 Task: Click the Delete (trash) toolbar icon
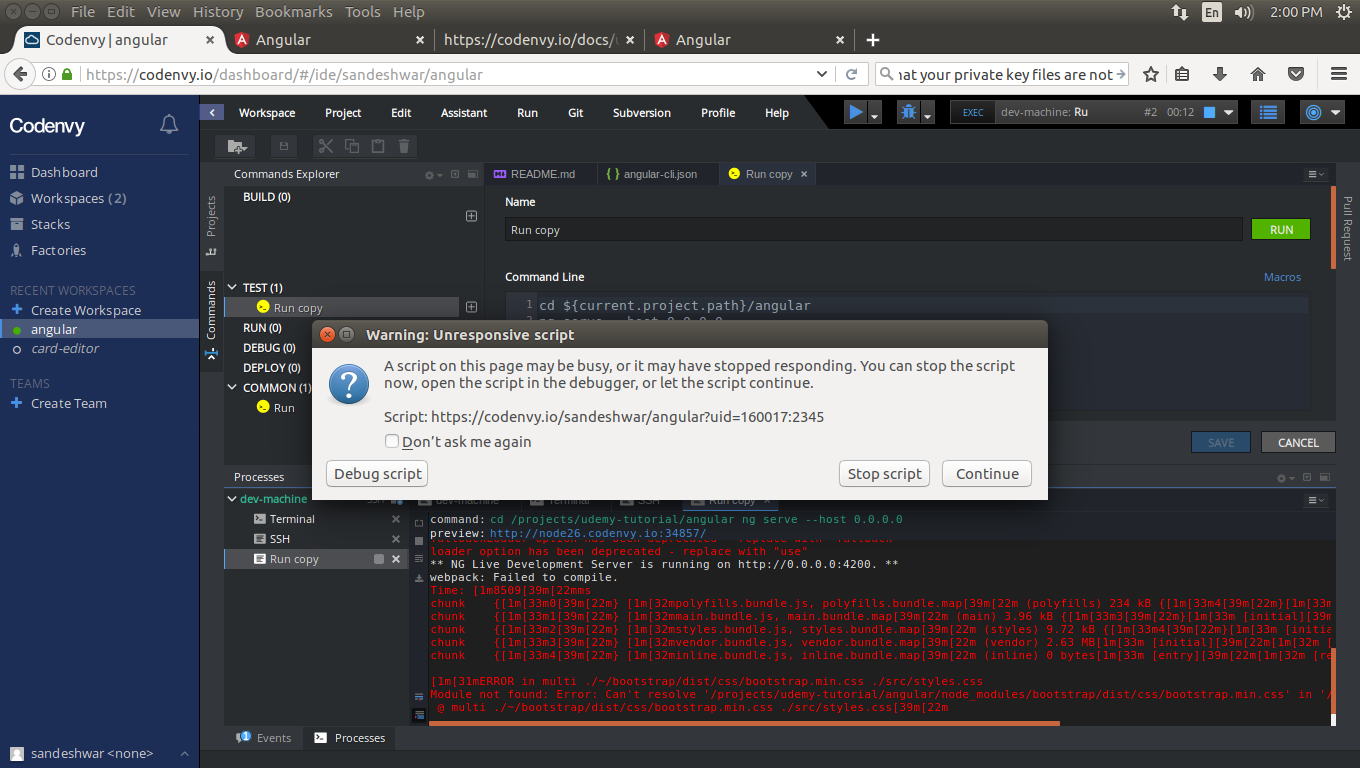click(x=403, y=146)
